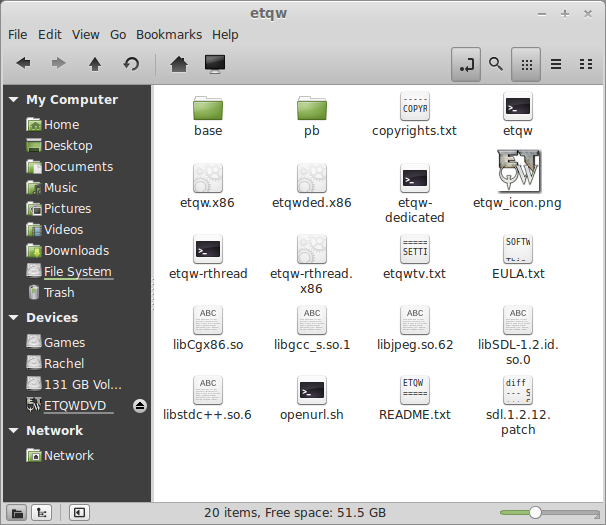The height and width of the screenshot is (525, 606).
Task: Reload the current folder
Action: tap(131, 63)
